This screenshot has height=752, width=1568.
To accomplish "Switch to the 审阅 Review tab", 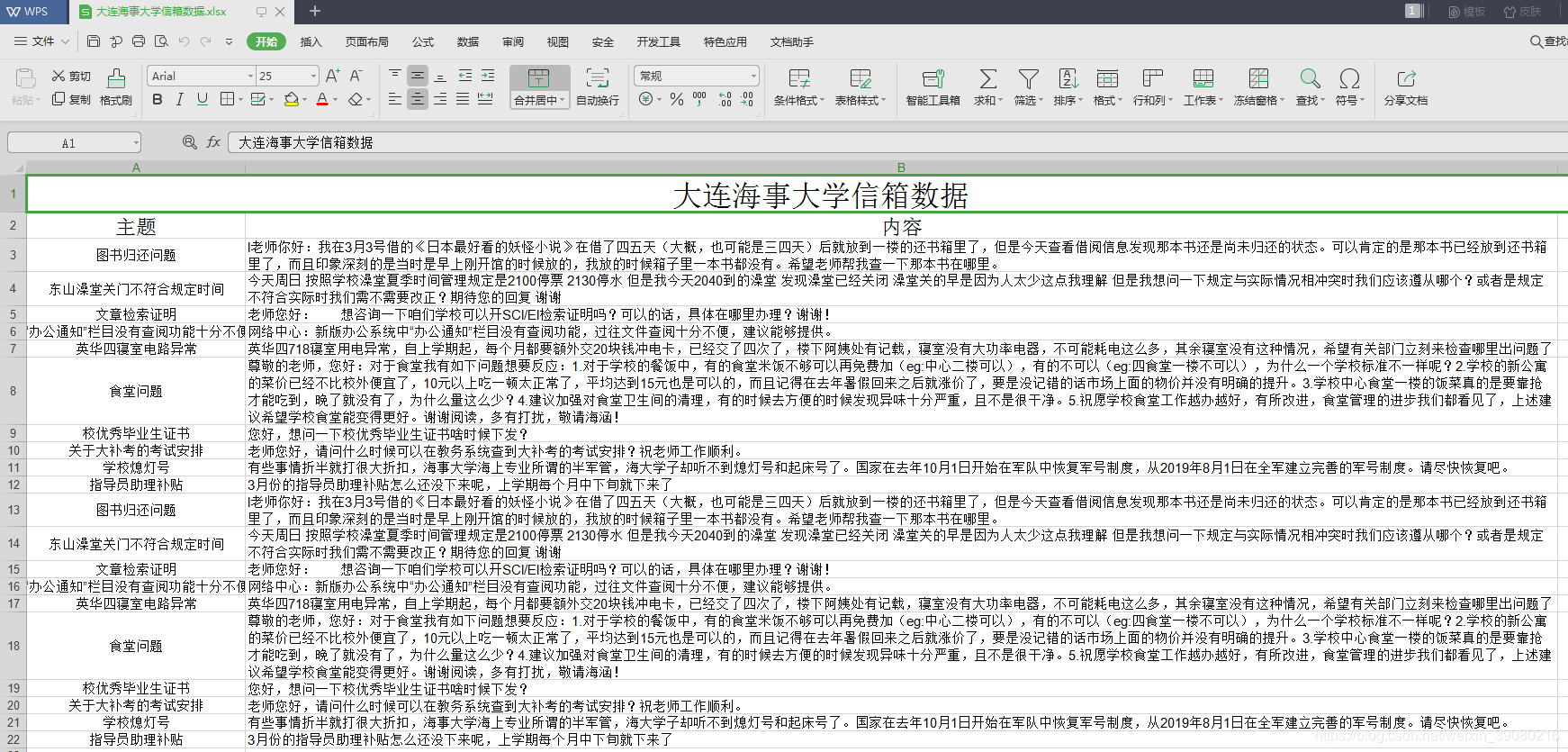I will pos(513,41).
